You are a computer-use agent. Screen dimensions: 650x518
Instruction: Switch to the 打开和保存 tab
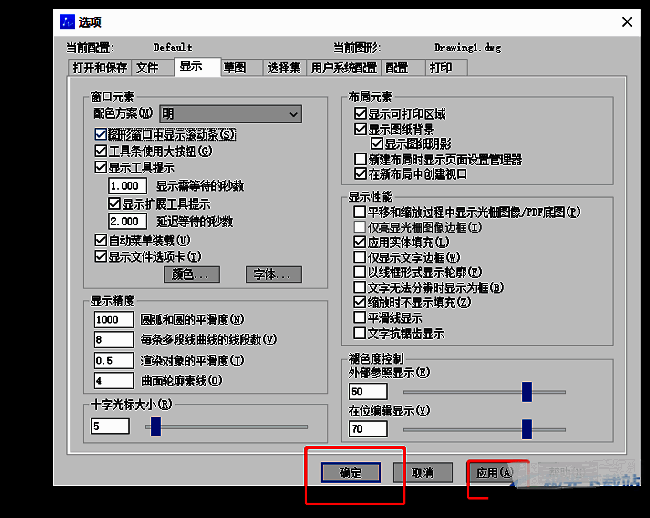pyautogui.click(x=99, y=68)
